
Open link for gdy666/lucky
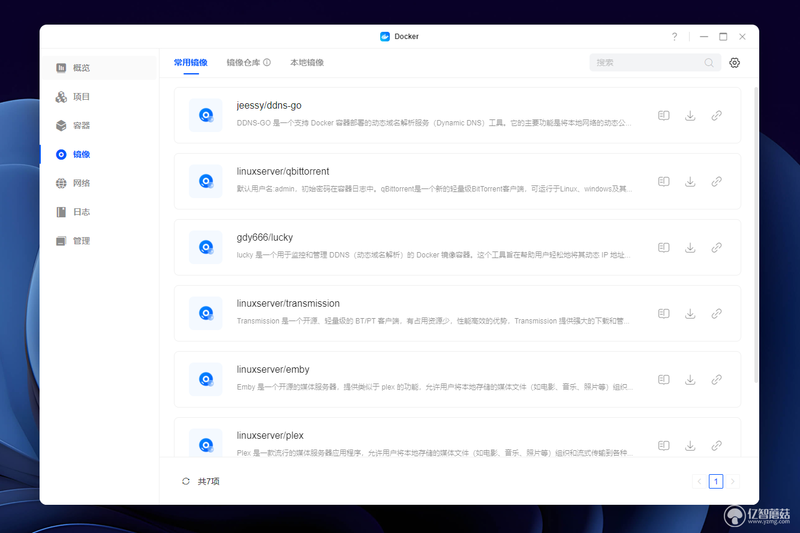[x=716, y=247]
